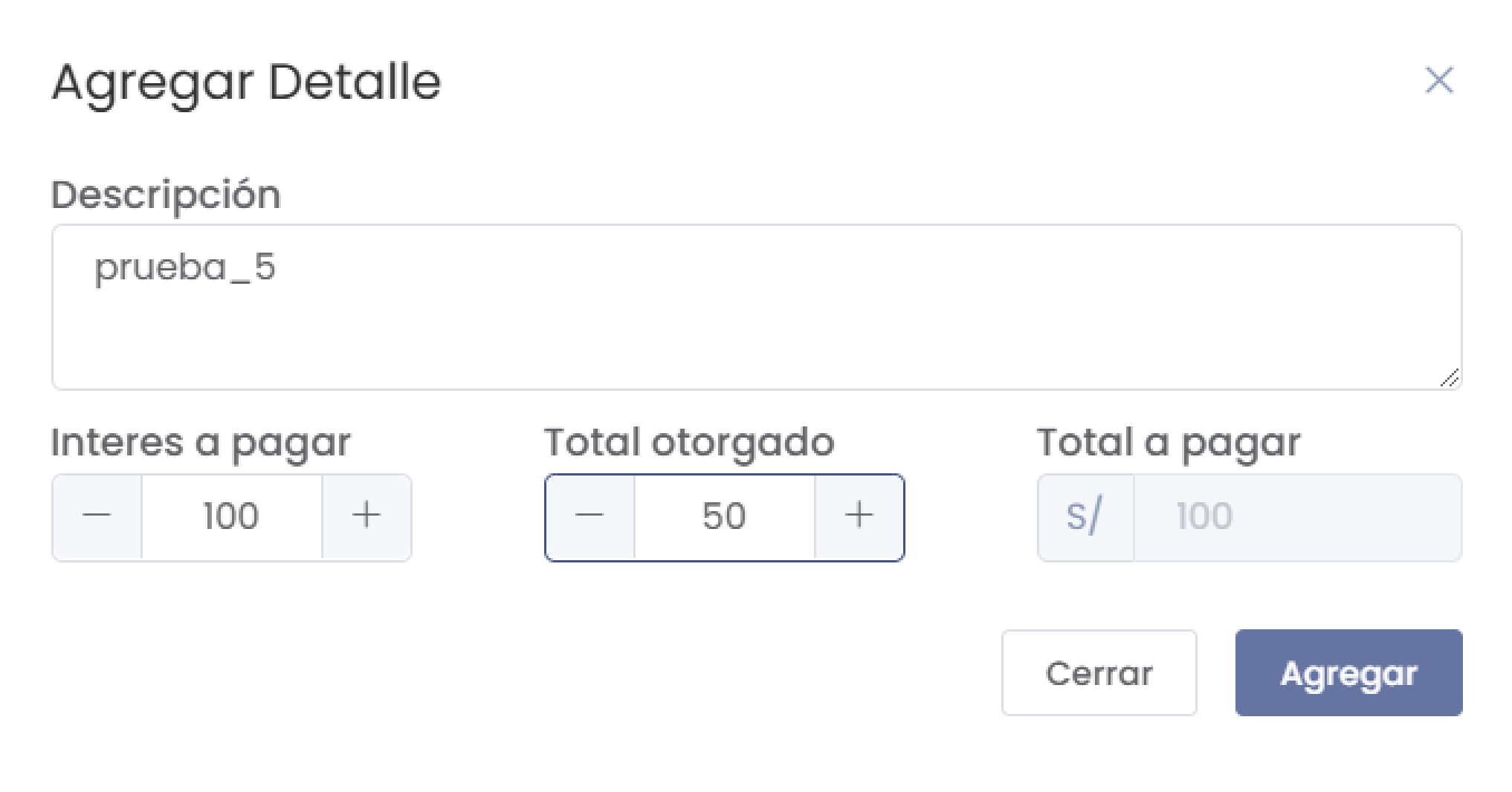Click the Interes a pagar value field showing 100
The width and height of the screenshot is (1512, 792).
click(x=230, y=516)
